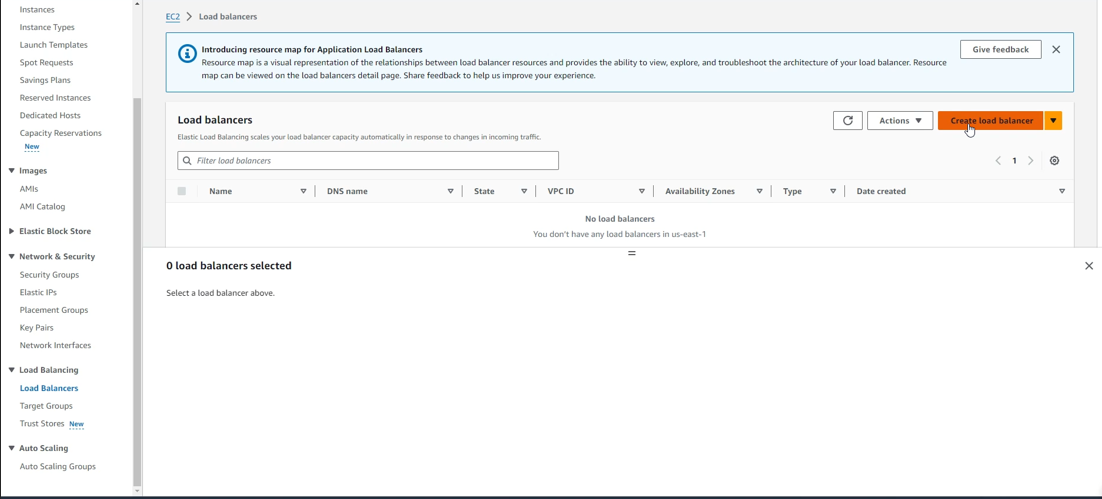Open table preferences gear icon
Screen dimensions: 1102x499
click(1054, 161)
